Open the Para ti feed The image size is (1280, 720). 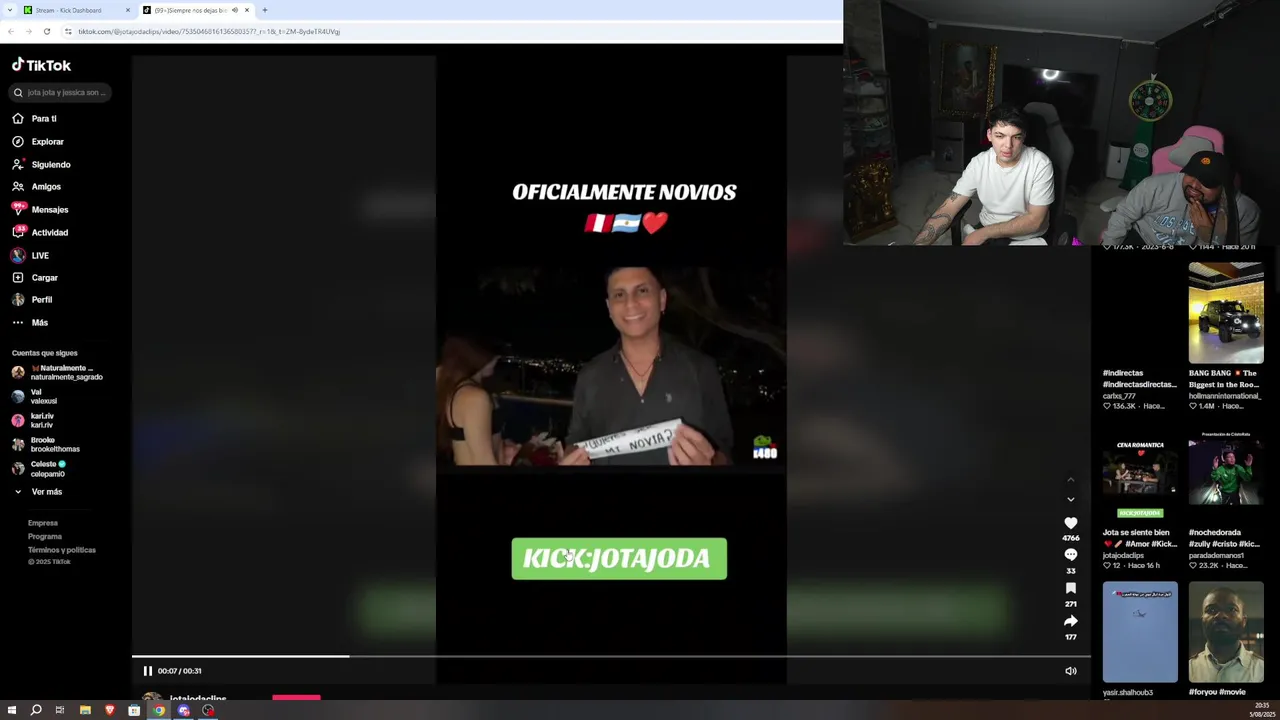(44, 118)
